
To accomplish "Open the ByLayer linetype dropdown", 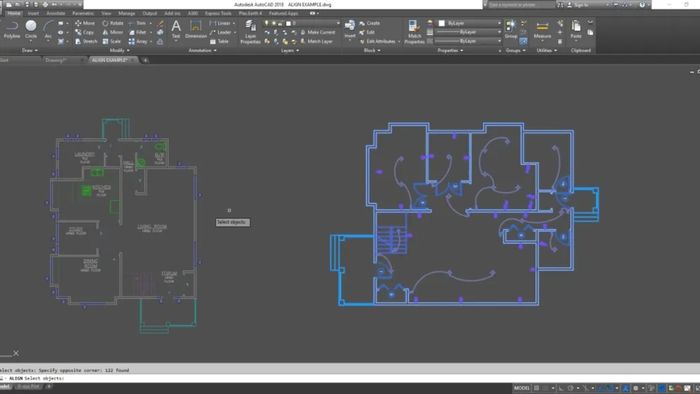I will click(468, 41).
